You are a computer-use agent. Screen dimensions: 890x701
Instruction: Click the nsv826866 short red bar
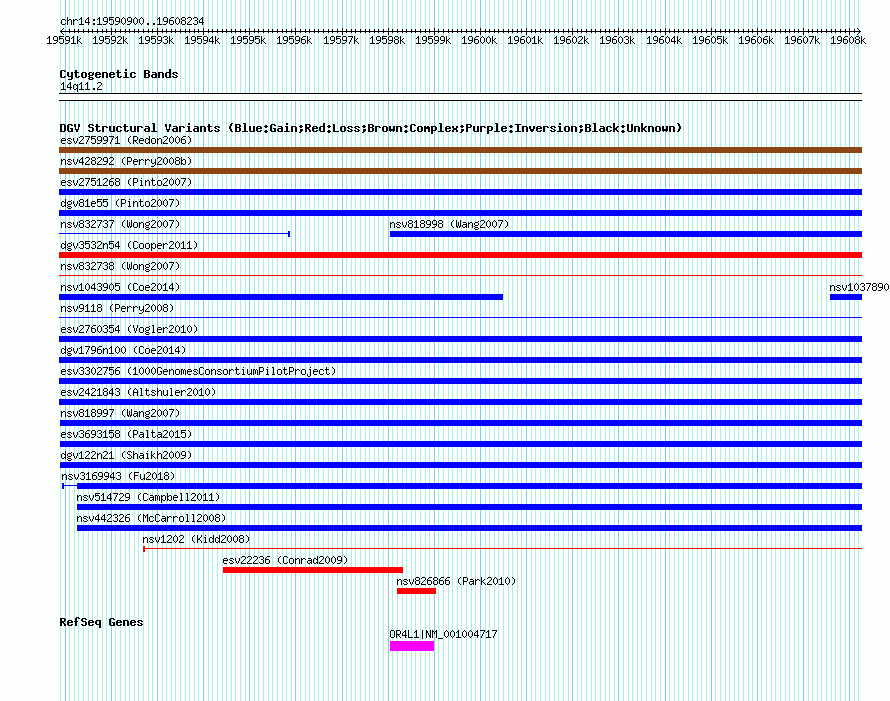(416, 591)
